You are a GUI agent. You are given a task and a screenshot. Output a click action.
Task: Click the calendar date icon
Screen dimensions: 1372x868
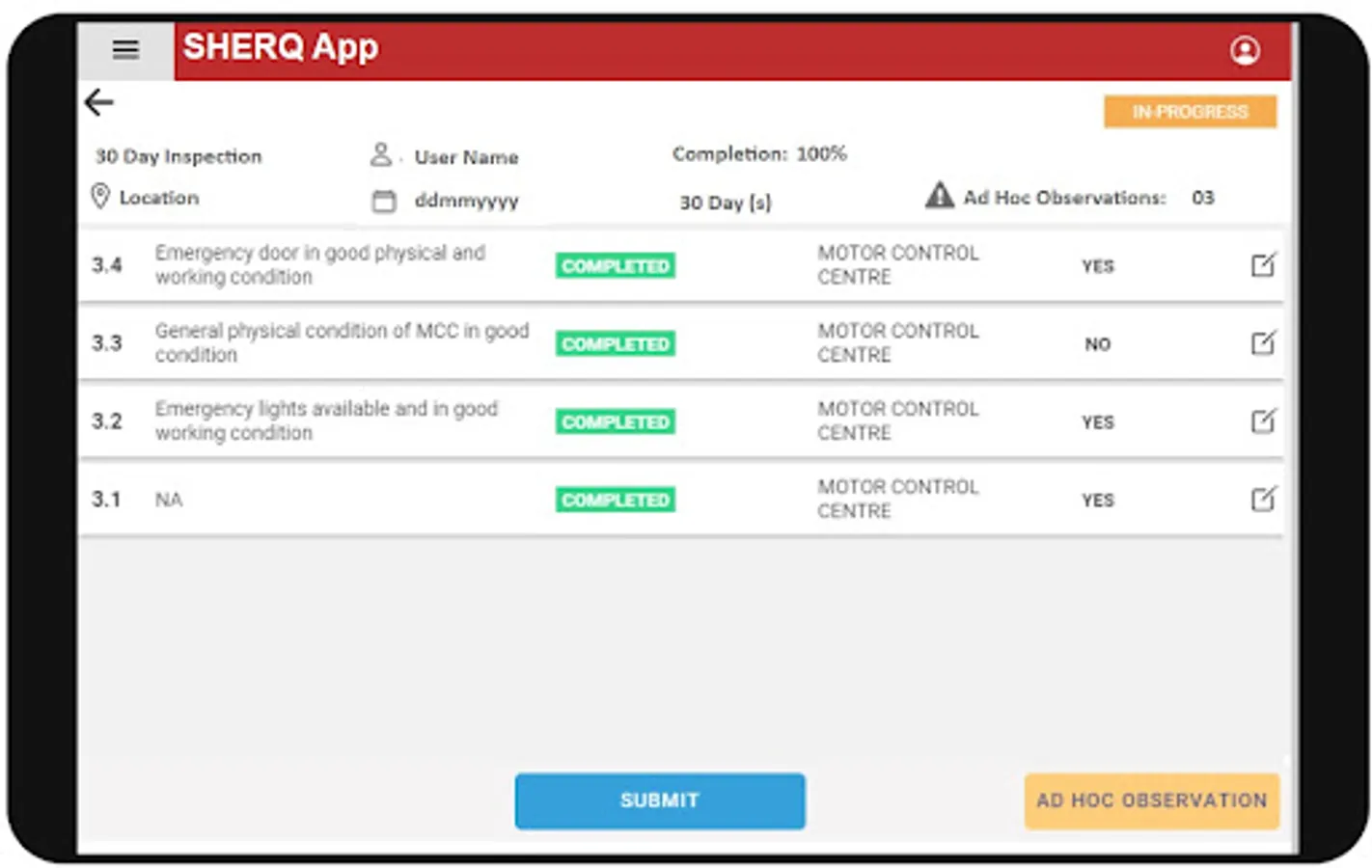click(386, 203)
